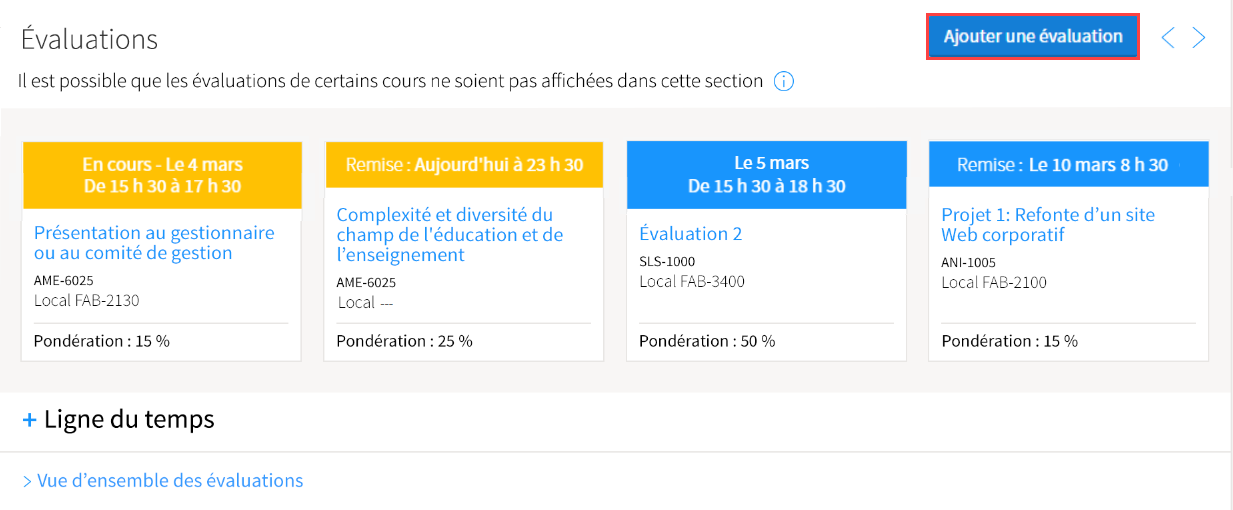Click Pondération 50 % on SLS-1000 card
Image resolution: width=1233 pixels, height=510 pixels.
point(707,341)
